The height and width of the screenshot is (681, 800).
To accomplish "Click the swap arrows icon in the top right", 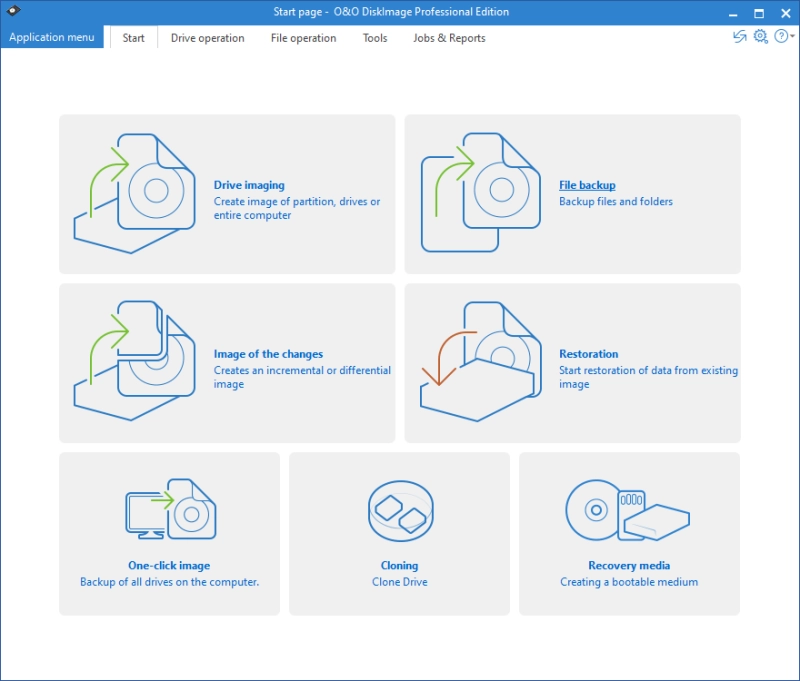I will pos(739,37).
